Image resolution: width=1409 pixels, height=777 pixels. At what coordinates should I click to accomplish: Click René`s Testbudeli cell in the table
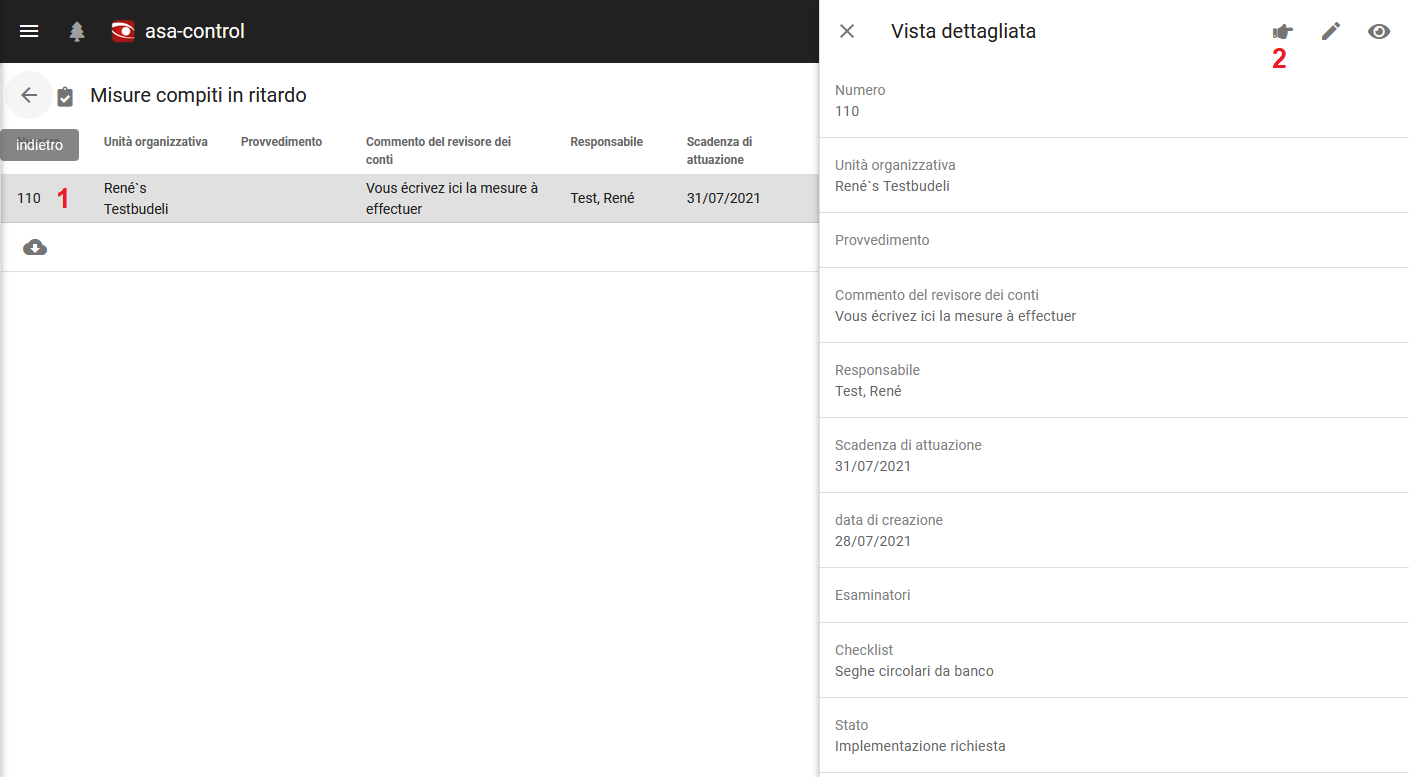pyautogui.click(x=136, y=198)
